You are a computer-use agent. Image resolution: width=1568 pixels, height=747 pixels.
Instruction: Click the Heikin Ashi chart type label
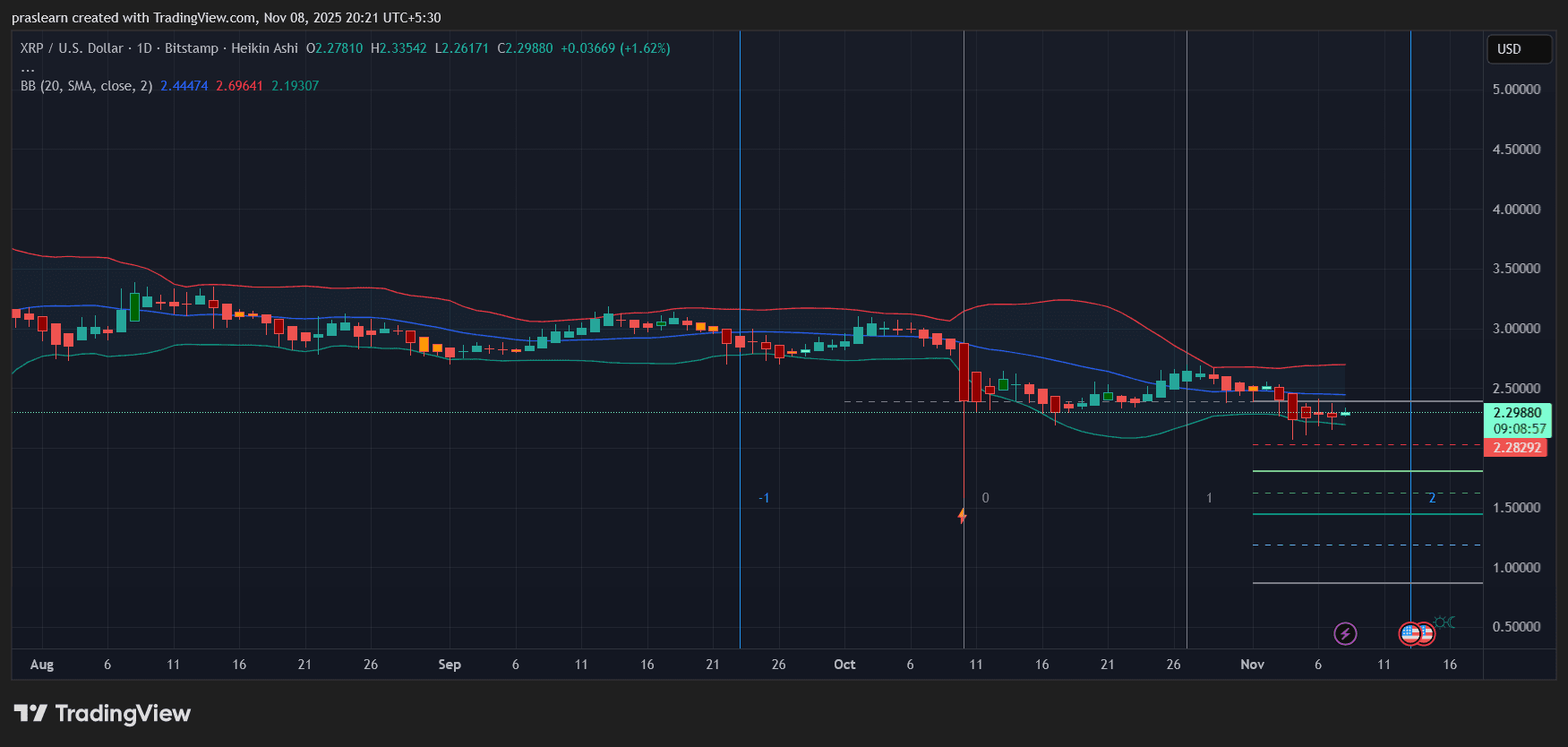264,48
